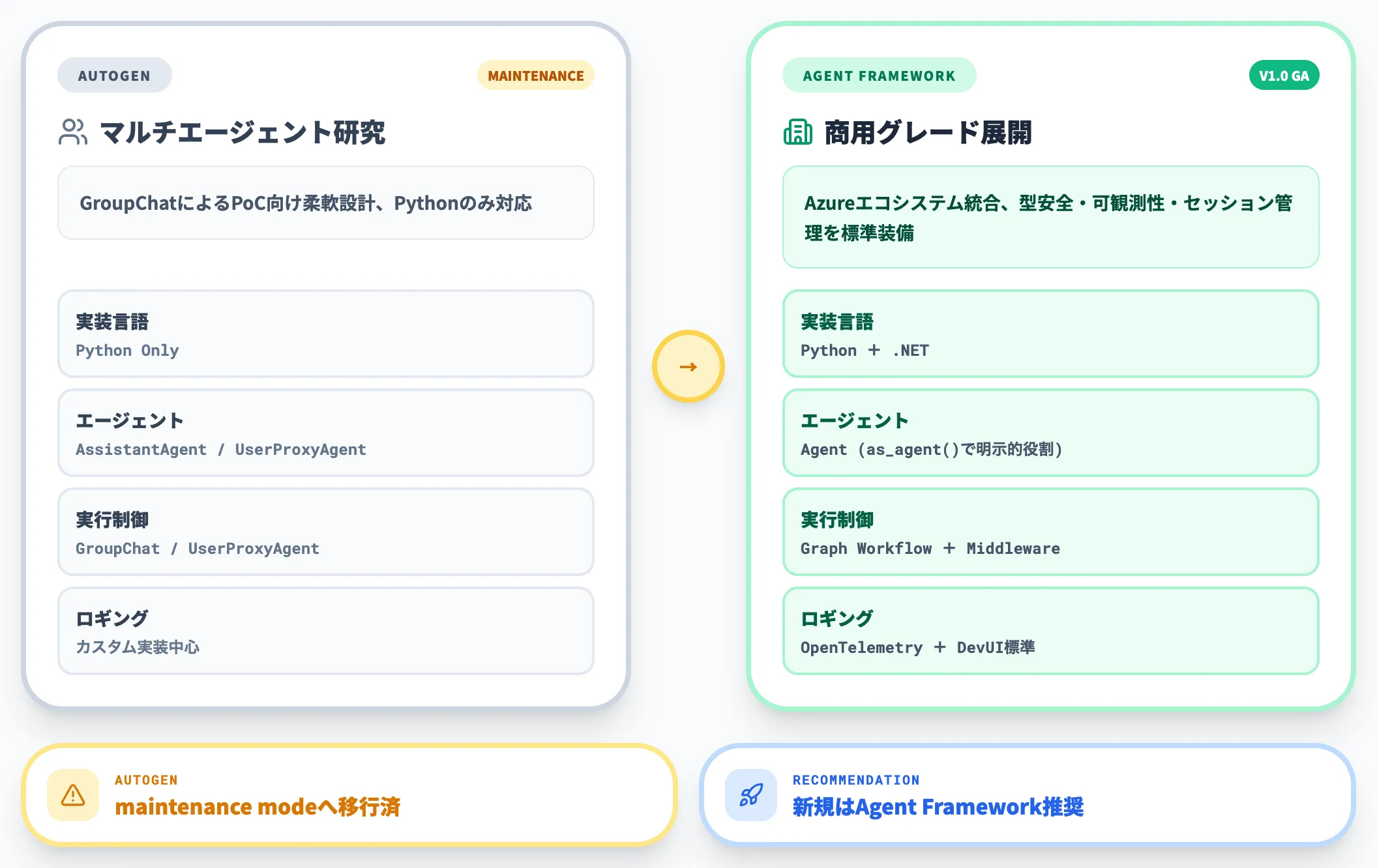1377x868 pixels.
Task: Select the AUTOGEN pill label
Action: (115, 76)
